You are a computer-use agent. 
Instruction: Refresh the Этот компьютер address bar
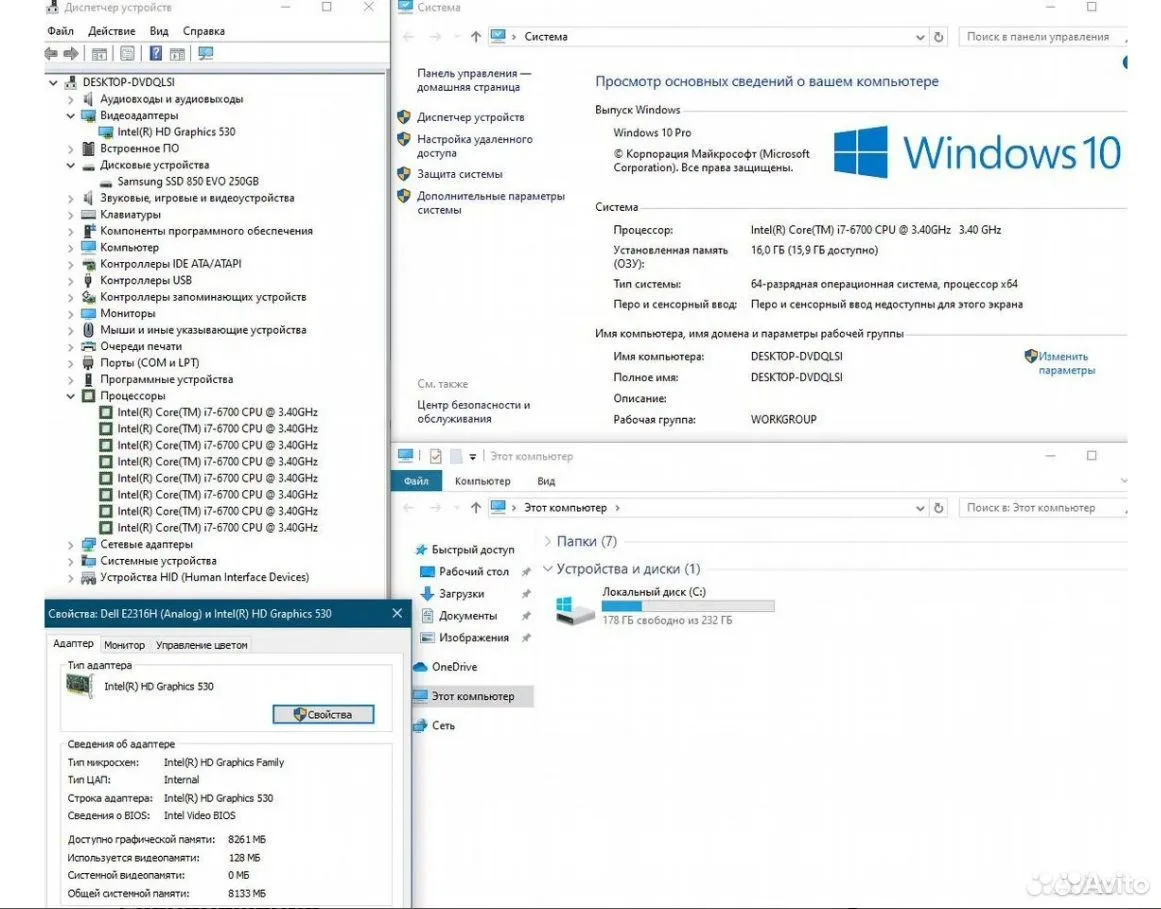pos(939,508)
